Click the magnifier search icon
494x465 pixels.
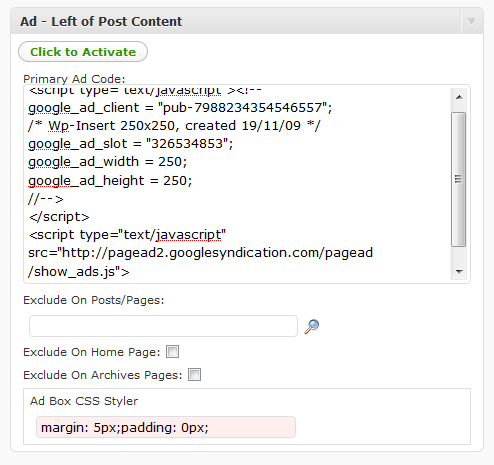point(312,326)
